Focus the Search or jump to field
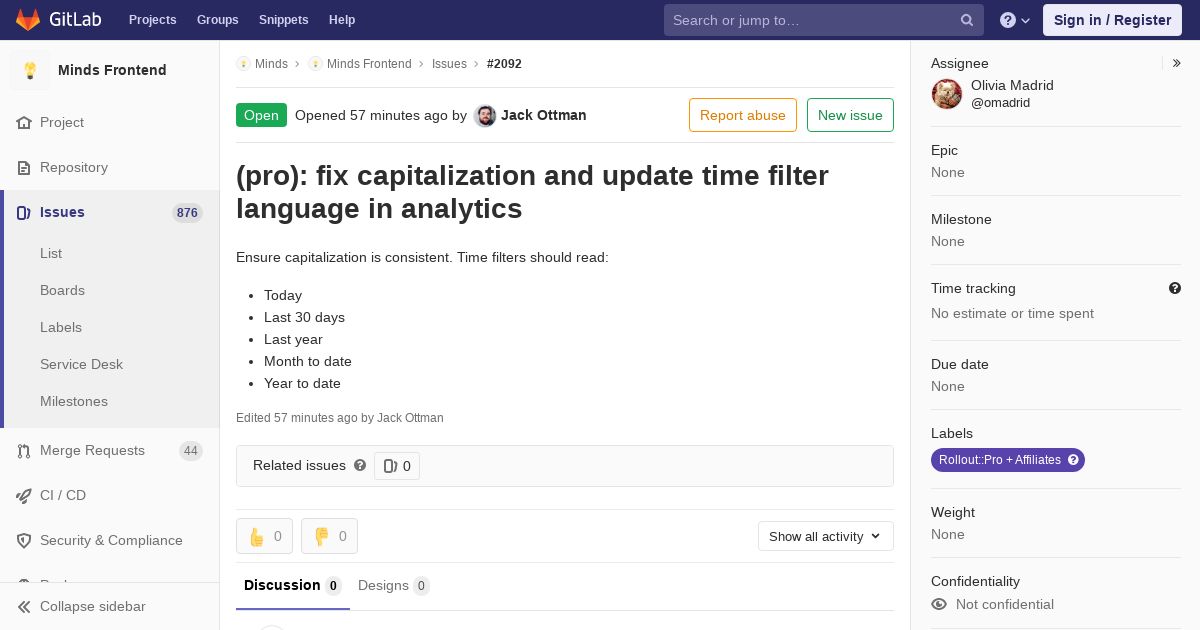Viewport: 1200px width, 630px height. coord(812,20)
